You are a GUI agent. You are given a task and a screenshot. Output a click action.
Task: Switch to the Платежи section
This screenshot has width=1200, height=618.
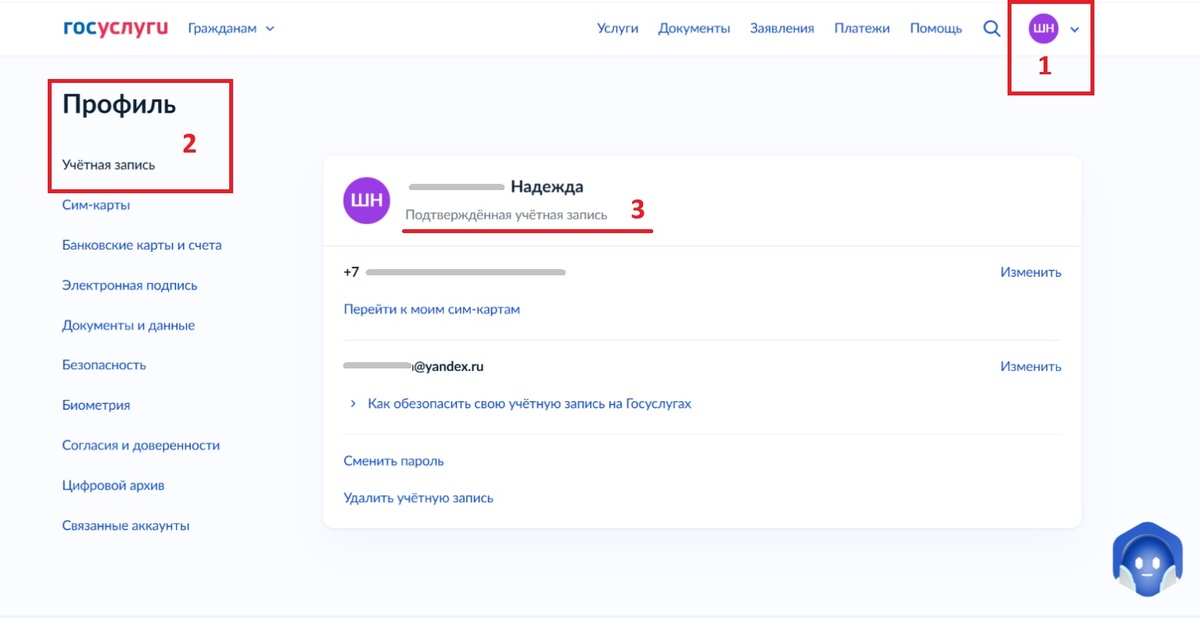(862, 28)
